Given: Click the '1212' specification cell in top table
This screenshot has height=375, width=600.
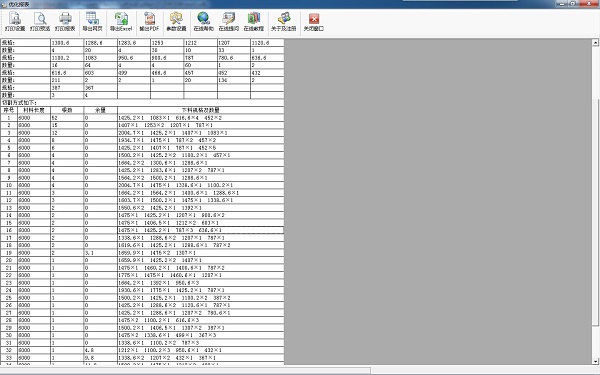Looking at the screenshot, I should (201, 43).
